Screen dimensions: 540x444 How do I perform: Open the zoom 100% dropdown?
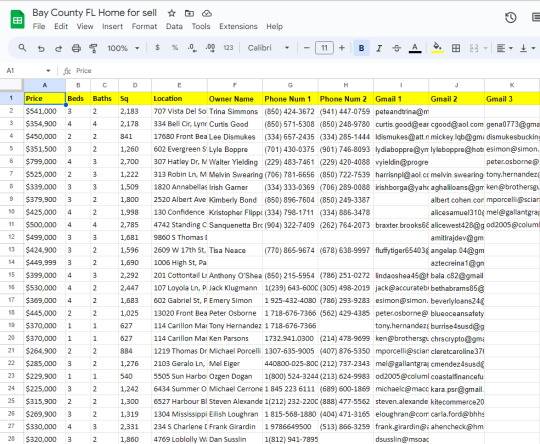123,48
